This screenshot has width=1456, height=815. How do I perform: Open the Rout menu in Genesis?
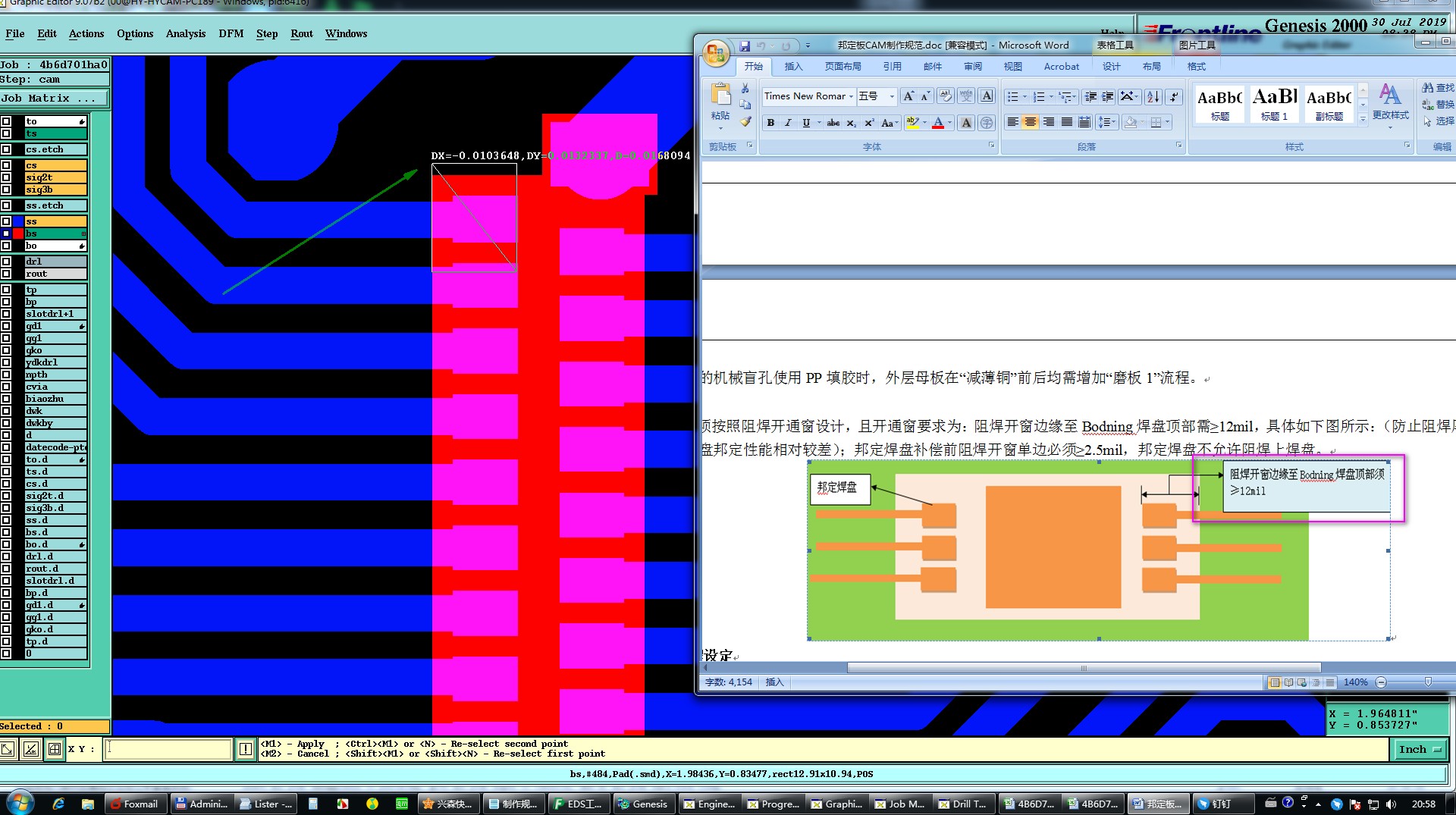point(302,33)
